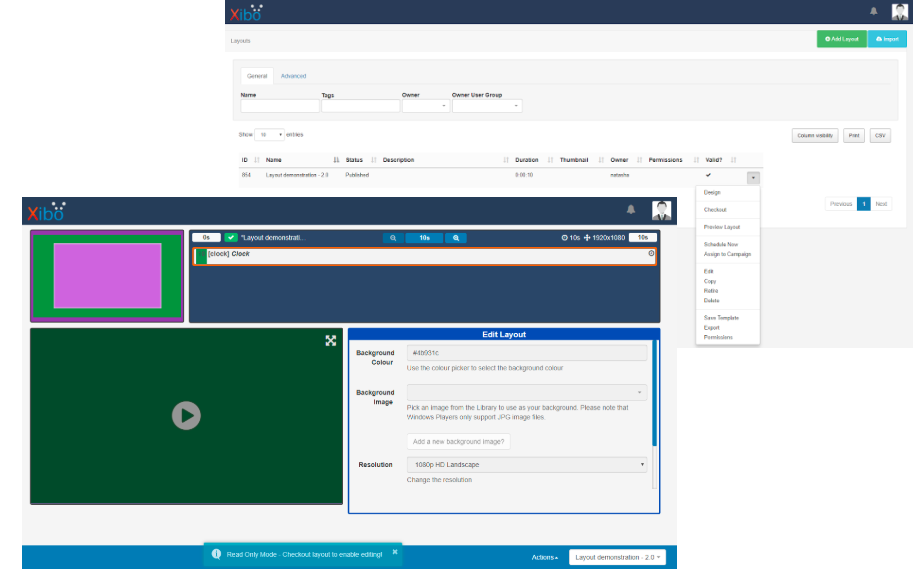This screenshot has height=571, width=914.
Task: Zoom out the timeline with the minus magnifier
Action: coord(393,238)
